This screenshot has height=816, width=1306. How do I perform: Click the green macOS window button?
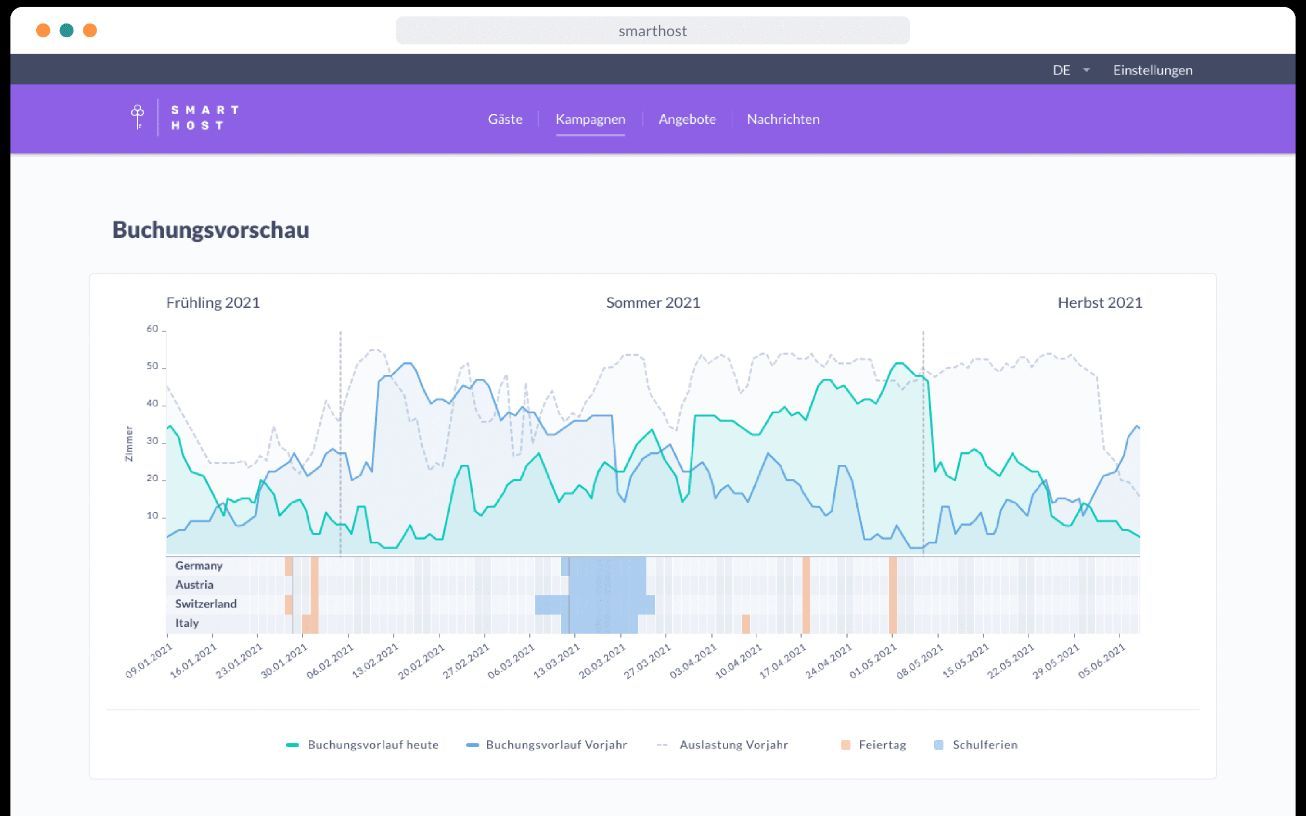66,30
